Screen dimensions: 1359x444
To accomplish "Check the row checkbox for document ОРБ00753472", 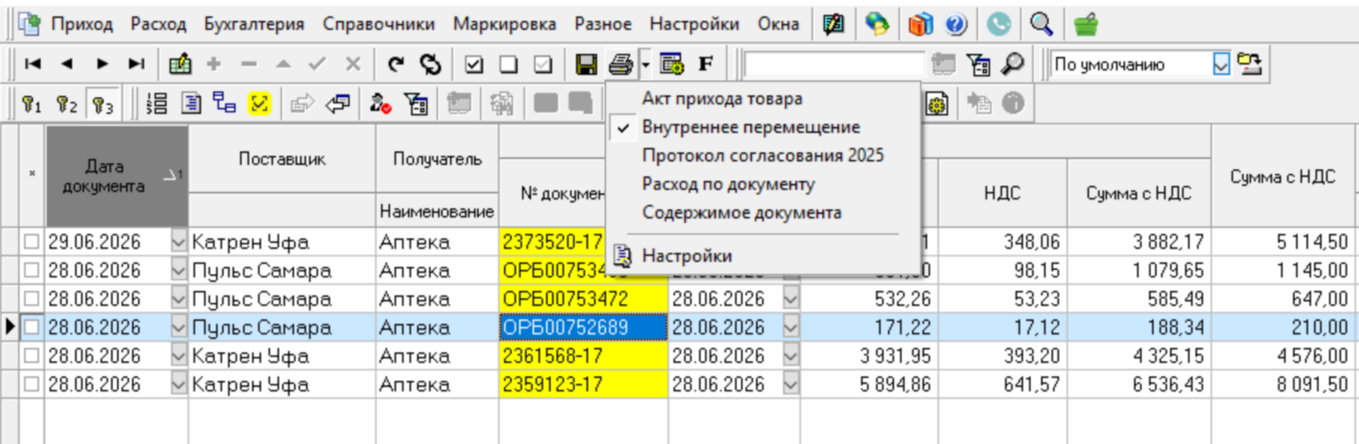I will click(33, 298).
